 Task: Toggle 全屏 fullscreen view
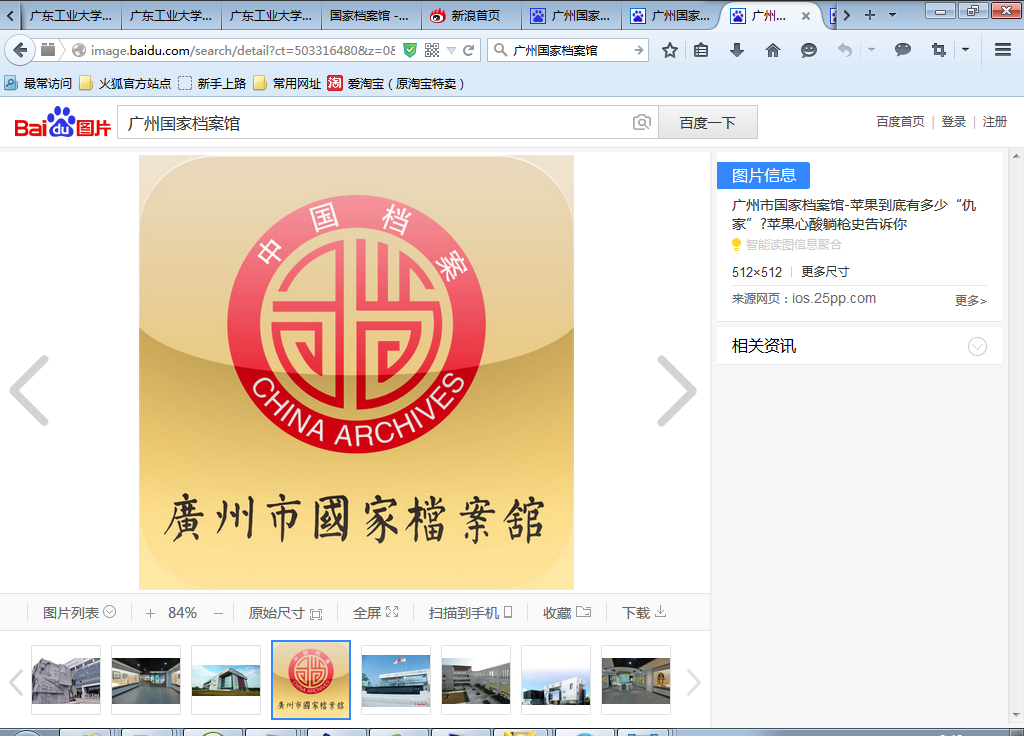pyautogui.click(x=375, y=613)
